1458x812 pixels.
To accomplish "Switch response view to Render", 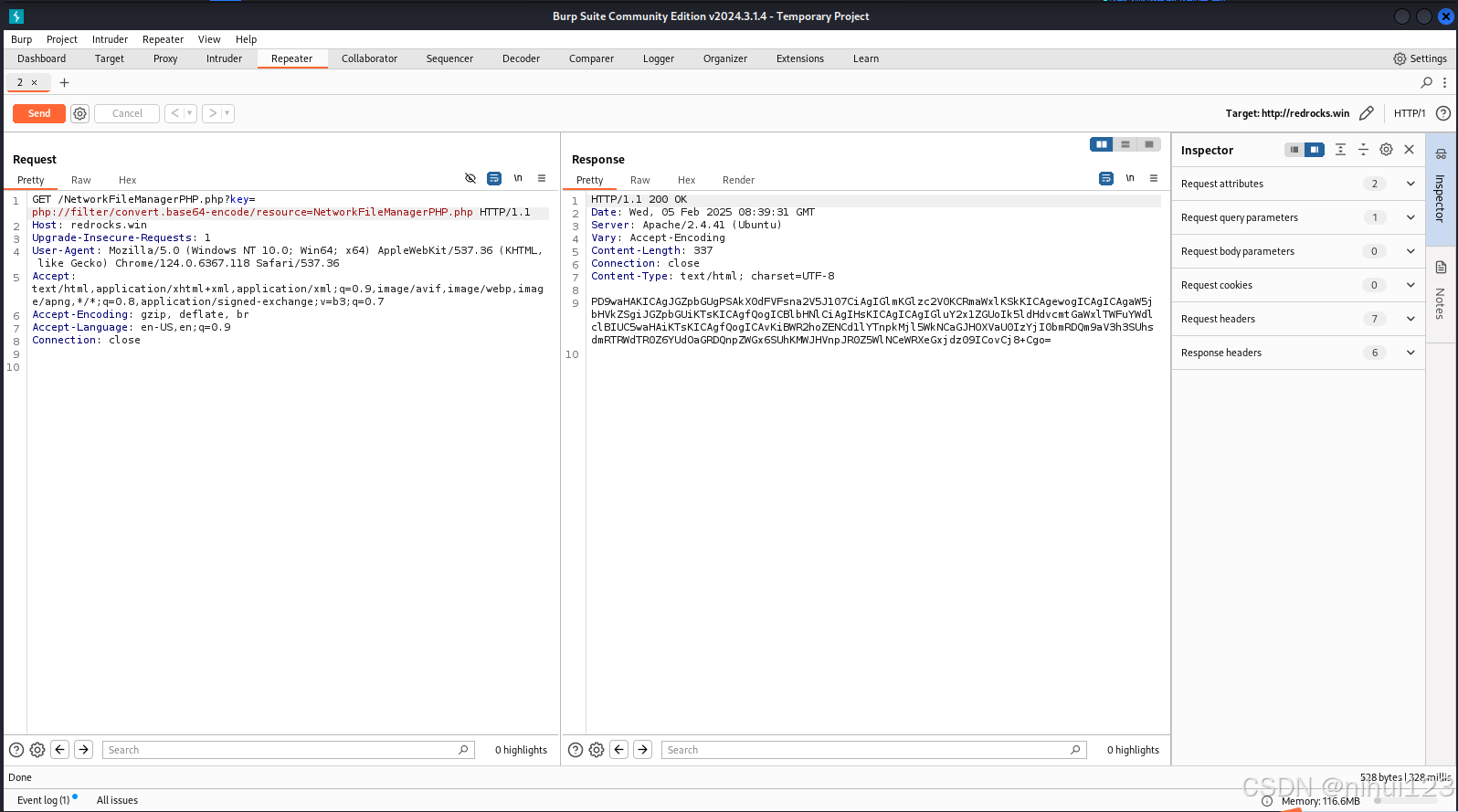I will [738, 180].
